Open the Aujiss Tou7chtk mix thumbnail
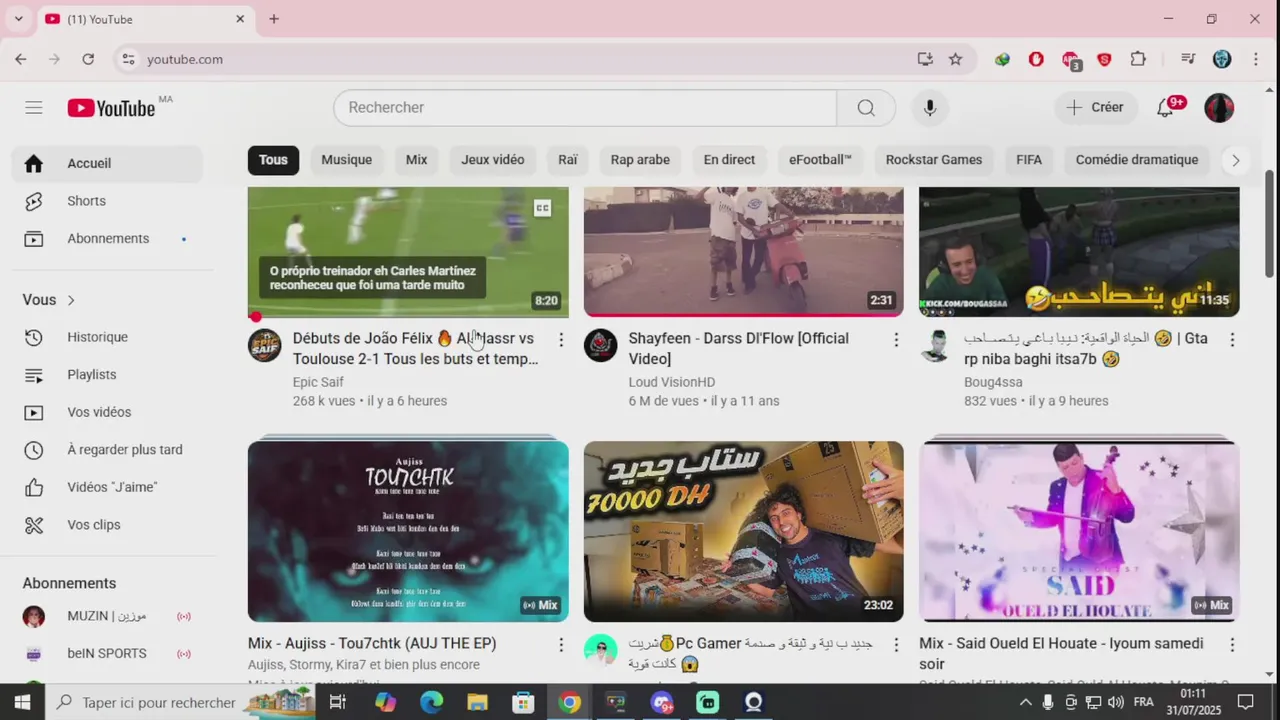This screenshot has width=1280, height=720. coord(408,531)
